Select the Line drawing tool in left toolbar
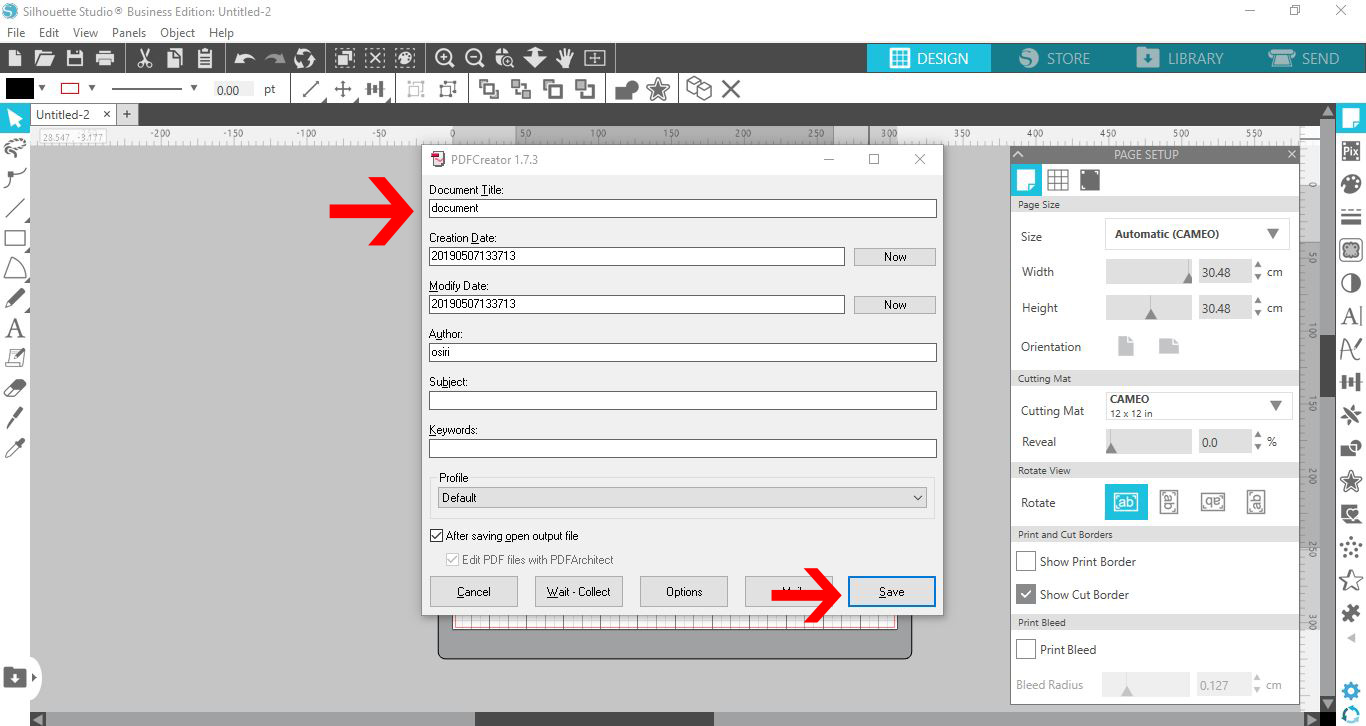The width and height of the screenshot is (1366, 726). [x=15, y=208]
